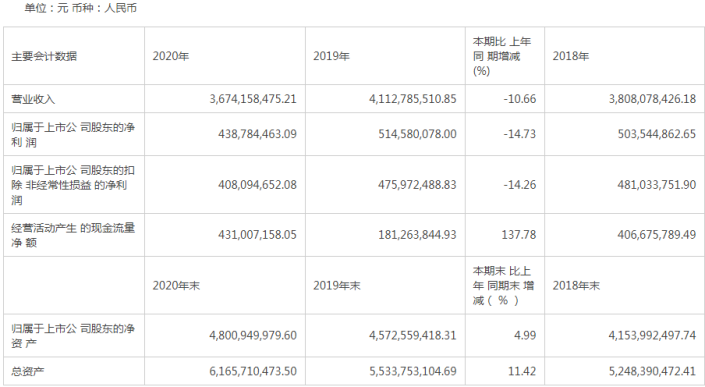The width and height of the screenshot is (705, 387).
Task: Click total assets value 6,165,710,473.50
Action: pos(253,371)
